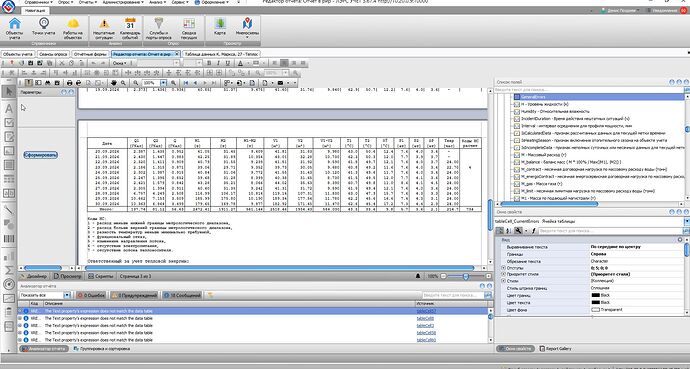Click the print icon in preview toolbar
690x369 pixels.
pyautogui.click(x=69, y=83)
